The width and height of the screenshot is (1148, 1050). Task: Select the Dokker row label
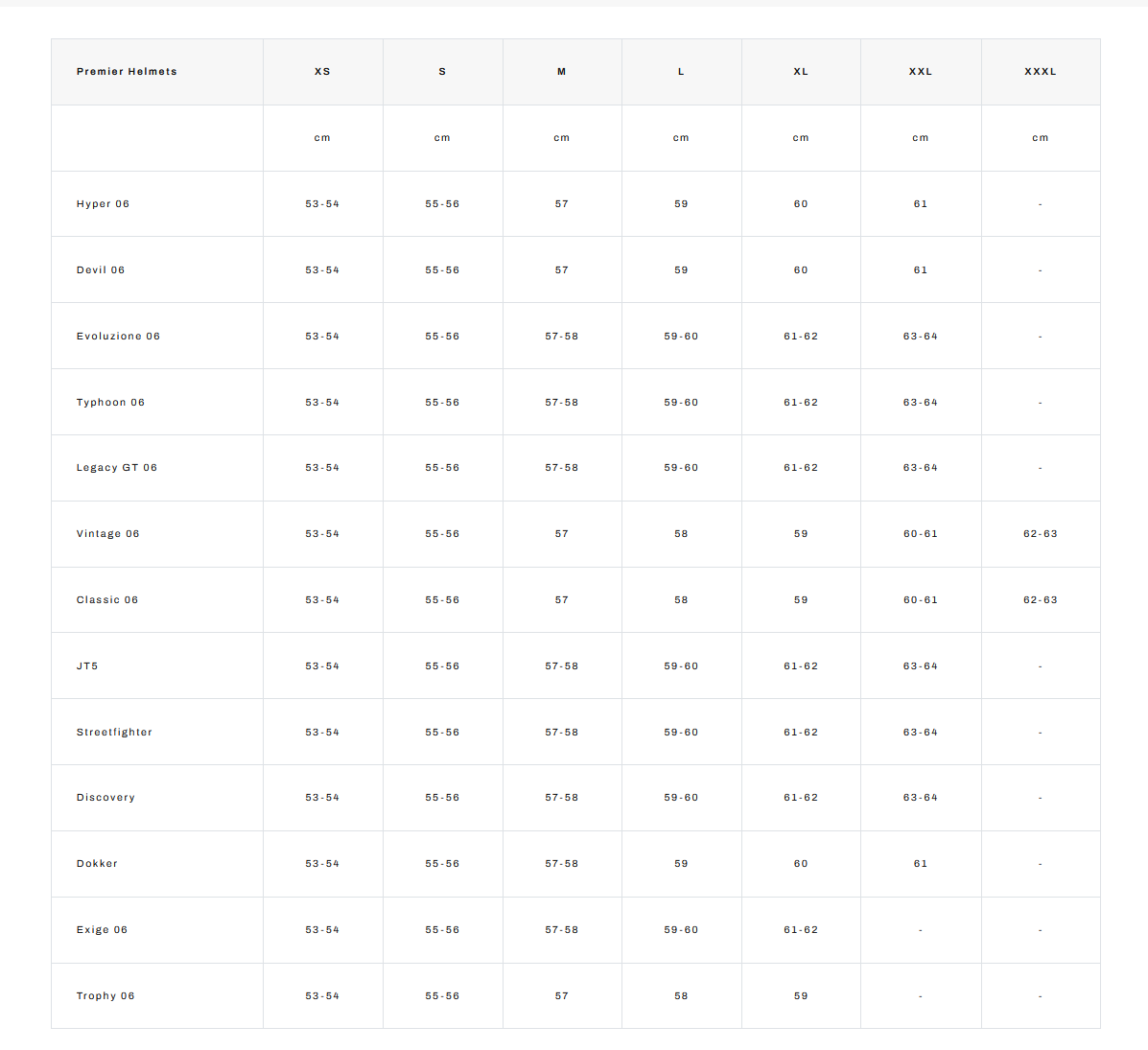97,863
